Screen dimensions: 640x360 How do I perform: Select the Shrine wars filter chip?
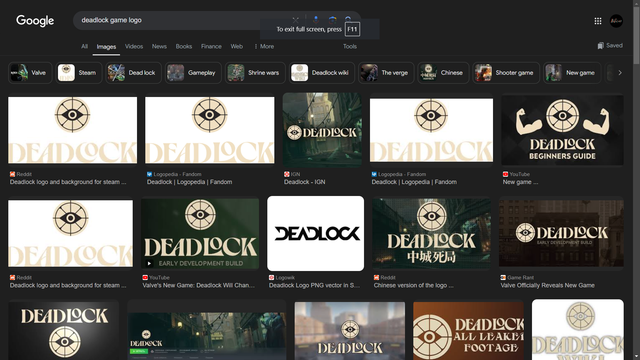pos(255,73)
